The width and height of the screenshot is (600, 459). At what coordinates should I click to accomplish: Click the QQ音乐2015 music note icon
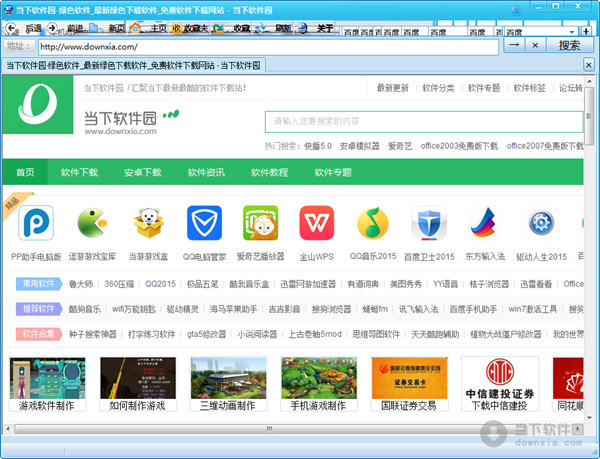(373, 223)
